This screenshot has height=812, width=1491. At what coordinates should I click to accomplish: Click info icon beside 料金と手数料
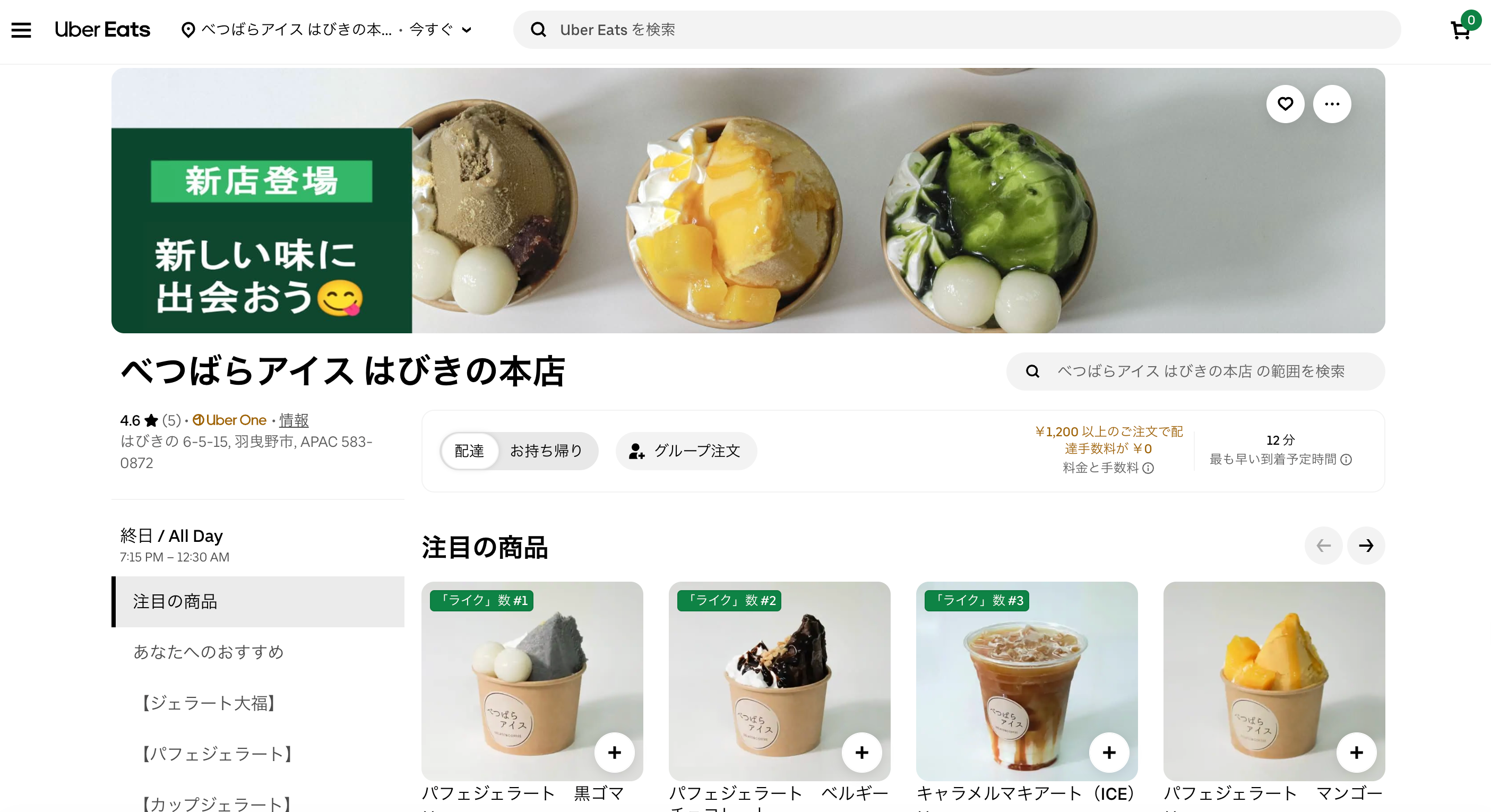click(x=1148, y=468)
